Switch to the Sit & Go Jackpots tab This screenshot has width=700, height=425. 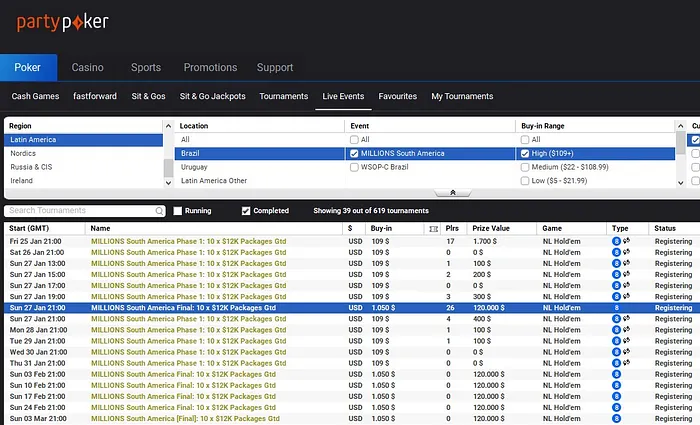pos(212,97)
